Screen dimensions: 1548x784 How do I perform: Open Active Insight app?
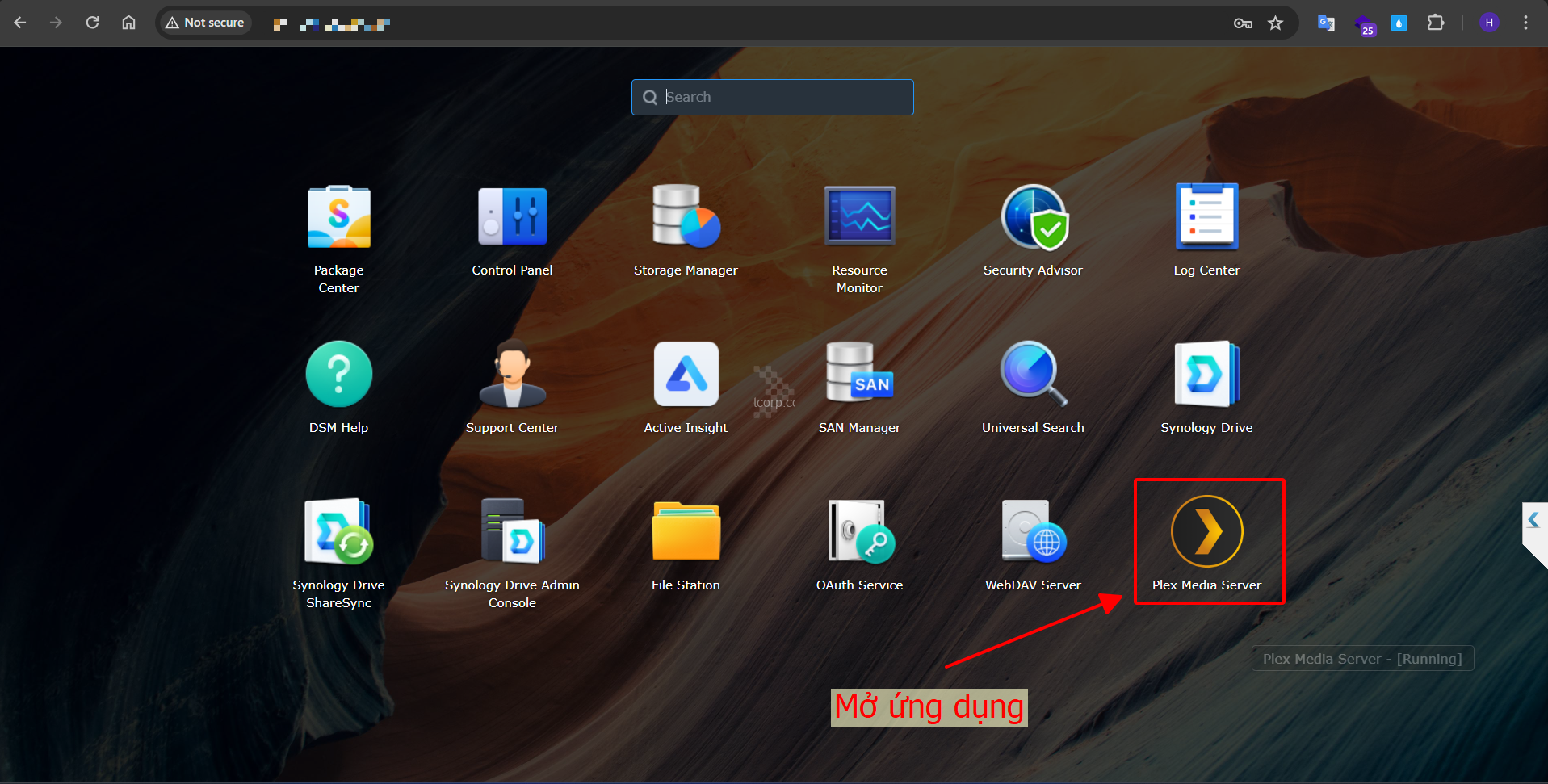click(x=686, y=375)
